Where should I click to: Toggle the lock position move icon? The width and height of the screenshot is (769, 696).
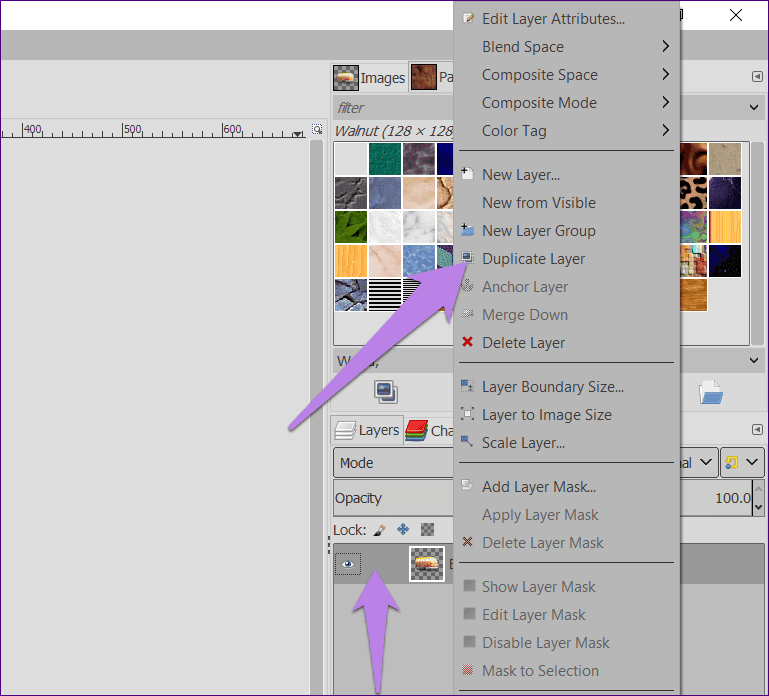pyautogui.click(x=403, y=530)
